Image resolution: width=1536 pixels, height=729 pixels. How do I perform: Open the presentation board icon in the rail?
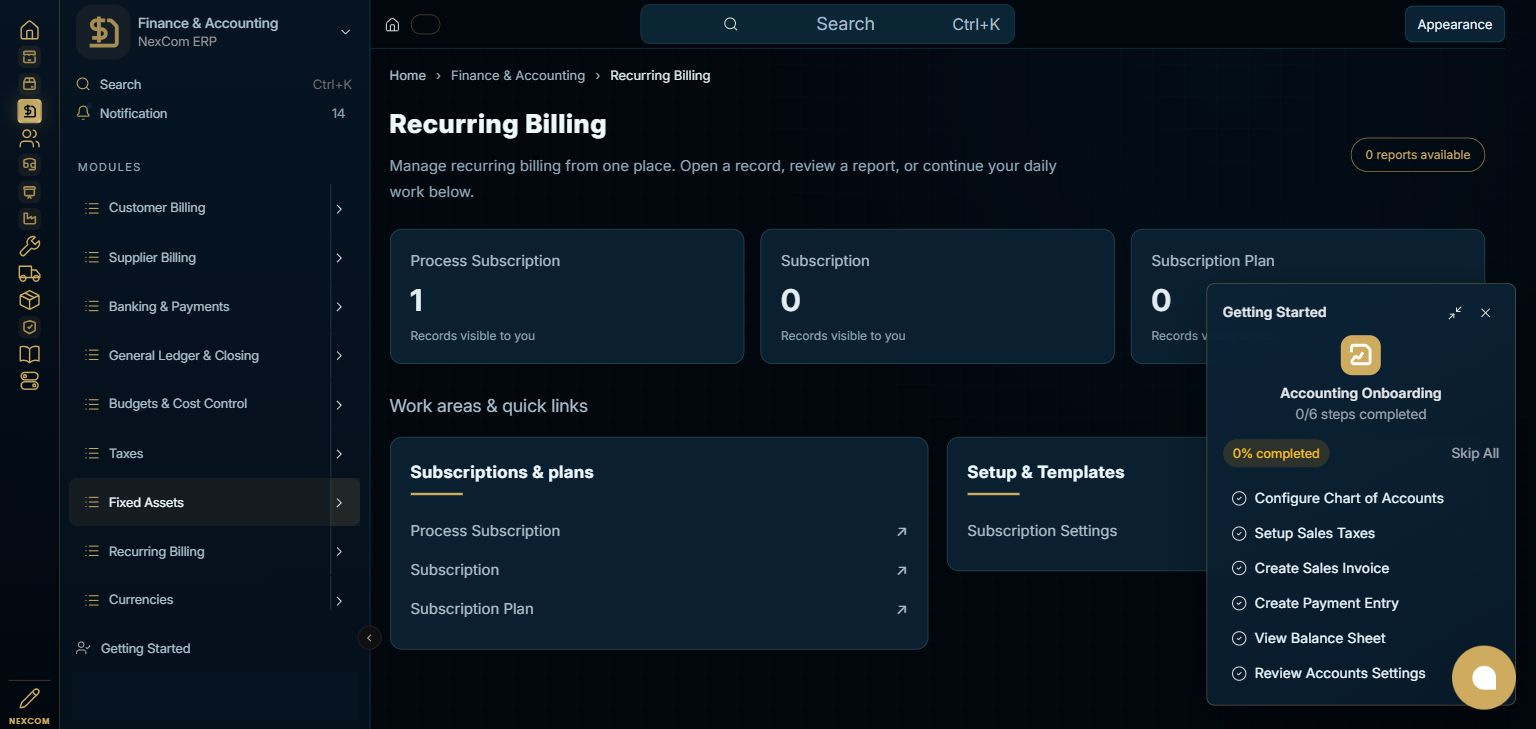pos(30,192)
